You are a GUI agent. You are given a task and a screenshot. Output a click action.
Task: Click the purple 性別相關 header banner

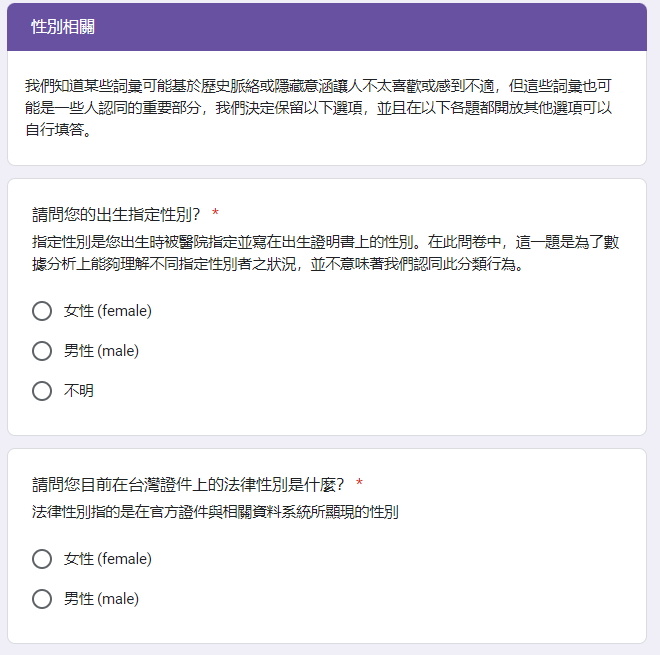coord(327,27)
